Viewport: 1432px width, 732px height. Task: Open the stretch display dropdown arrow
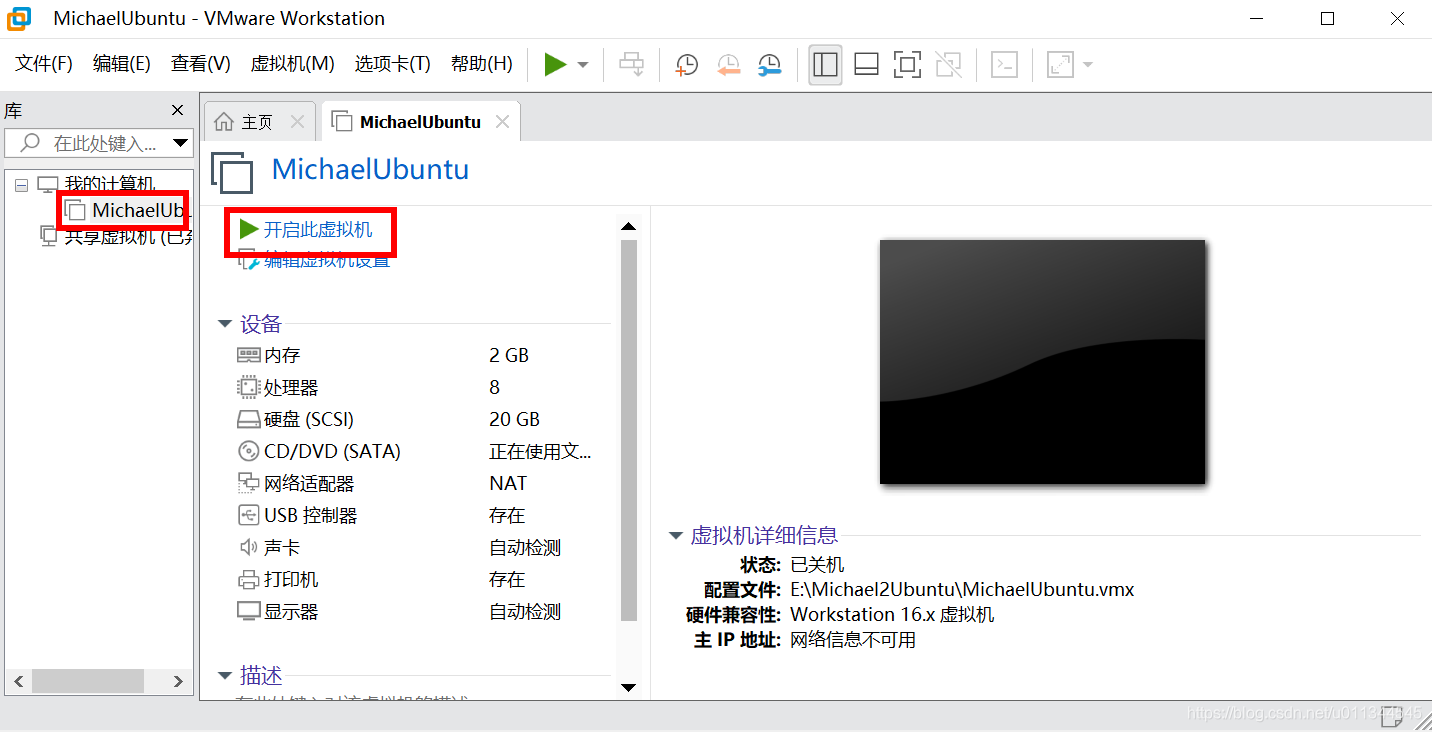[1087, 65]
